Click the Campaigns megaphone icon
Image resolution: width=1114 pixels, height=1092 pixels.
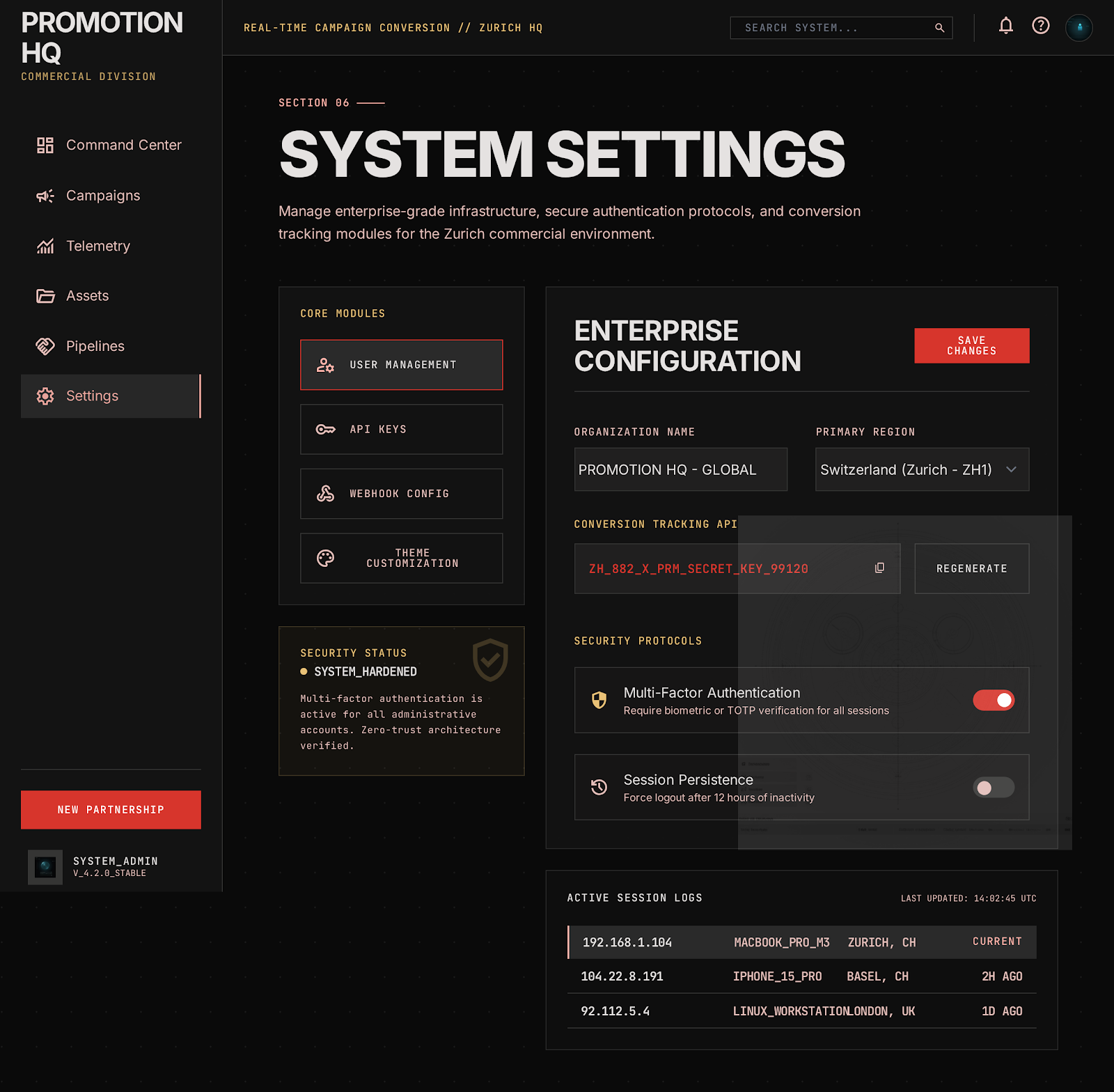45,196
